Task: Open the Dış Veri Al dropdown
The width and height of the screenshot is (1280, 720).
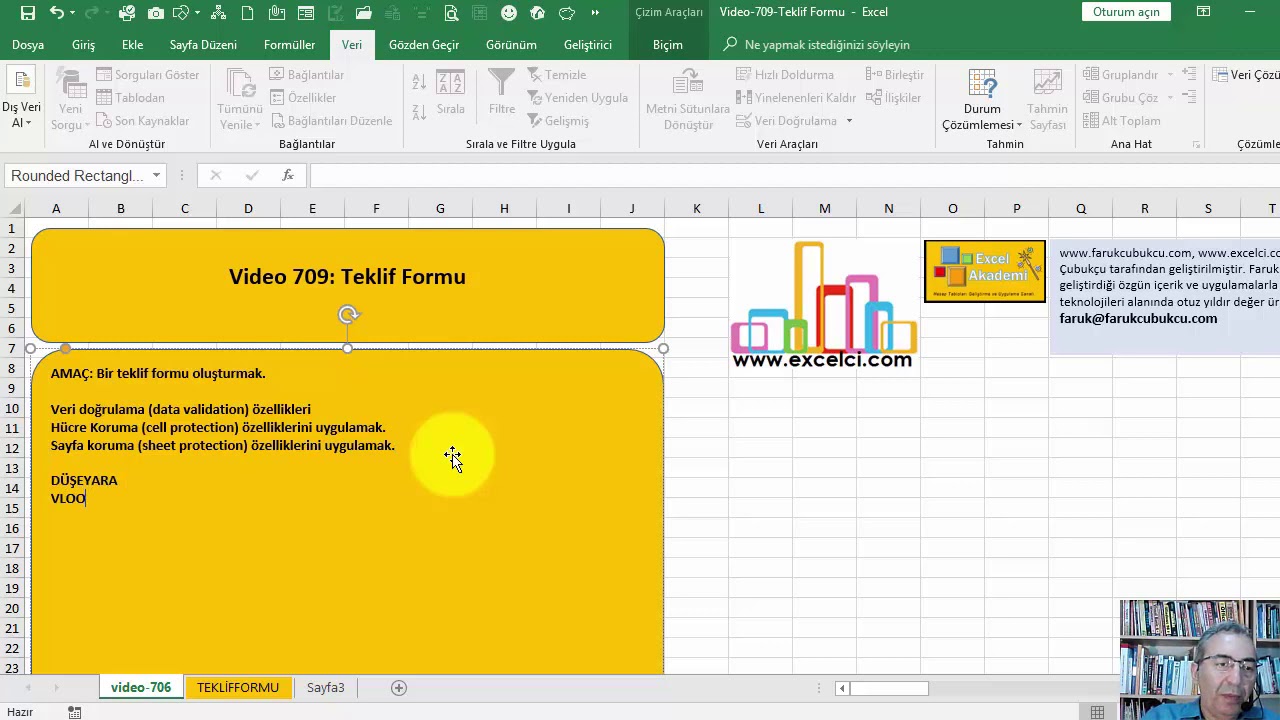Action: [21, 100]
